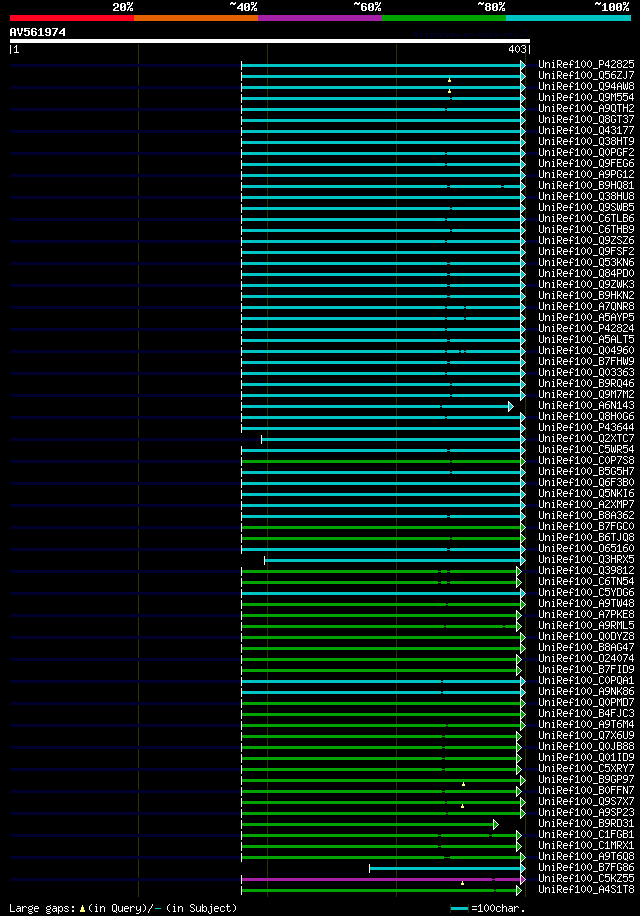
Task: Click the start tick of UniRef100_Q3HRX5 alignment
Action: (x=265, y=560)
